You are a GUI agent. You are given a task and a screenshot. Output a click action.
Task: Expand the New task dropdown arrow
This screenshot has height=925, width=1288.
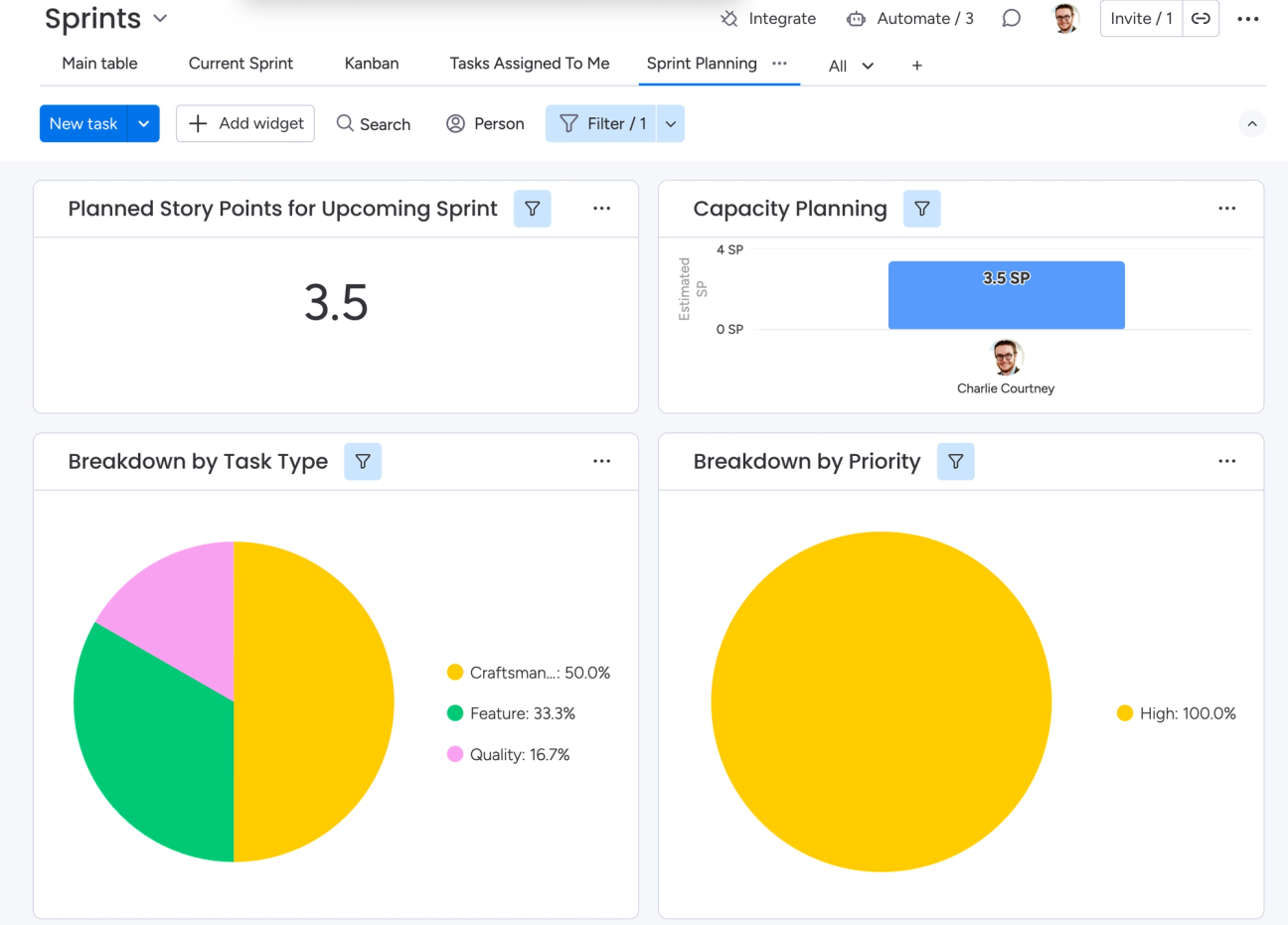coord(144,123)
